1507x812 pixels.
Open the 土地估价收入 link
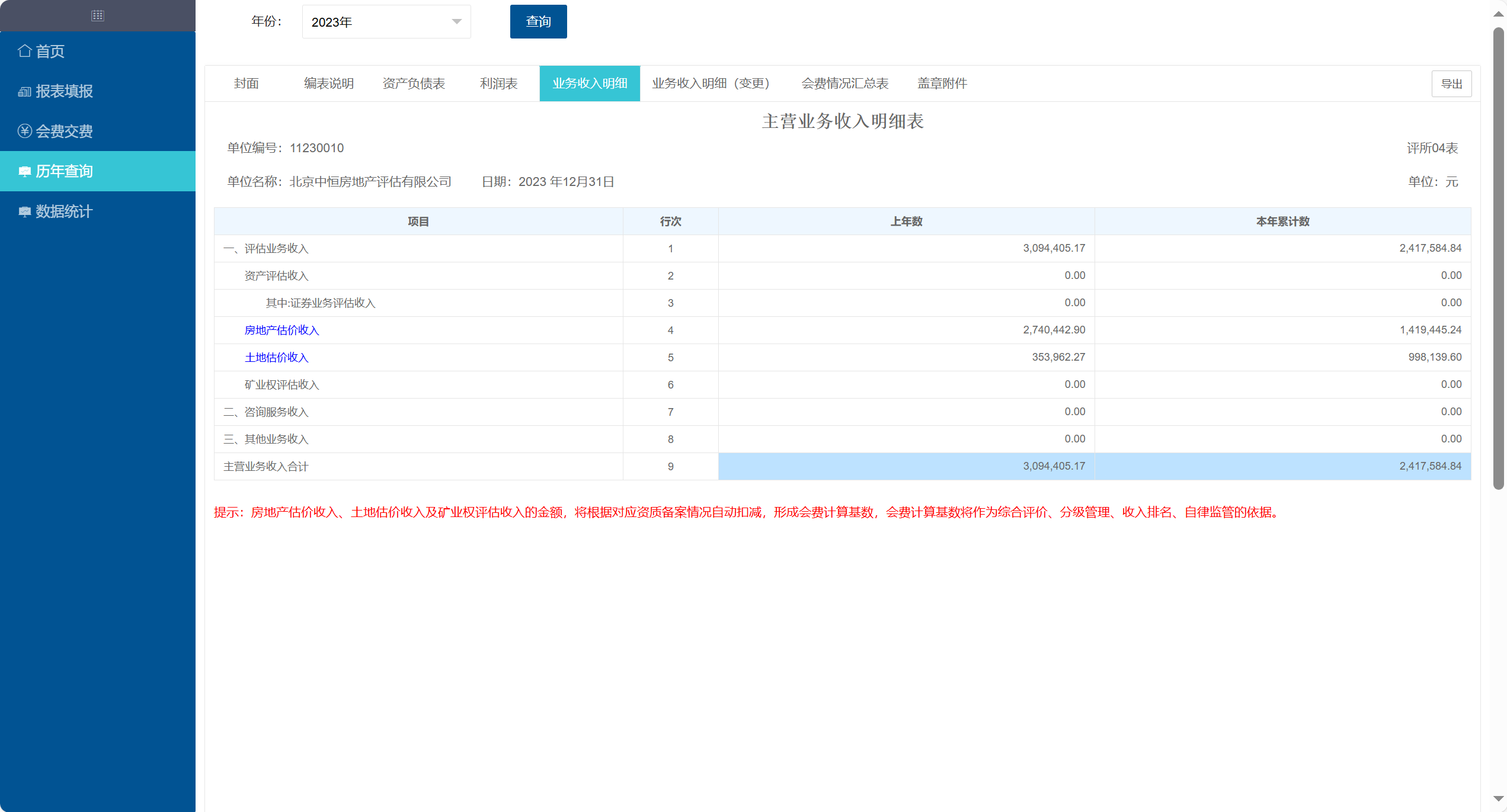(x=276, y=357)
